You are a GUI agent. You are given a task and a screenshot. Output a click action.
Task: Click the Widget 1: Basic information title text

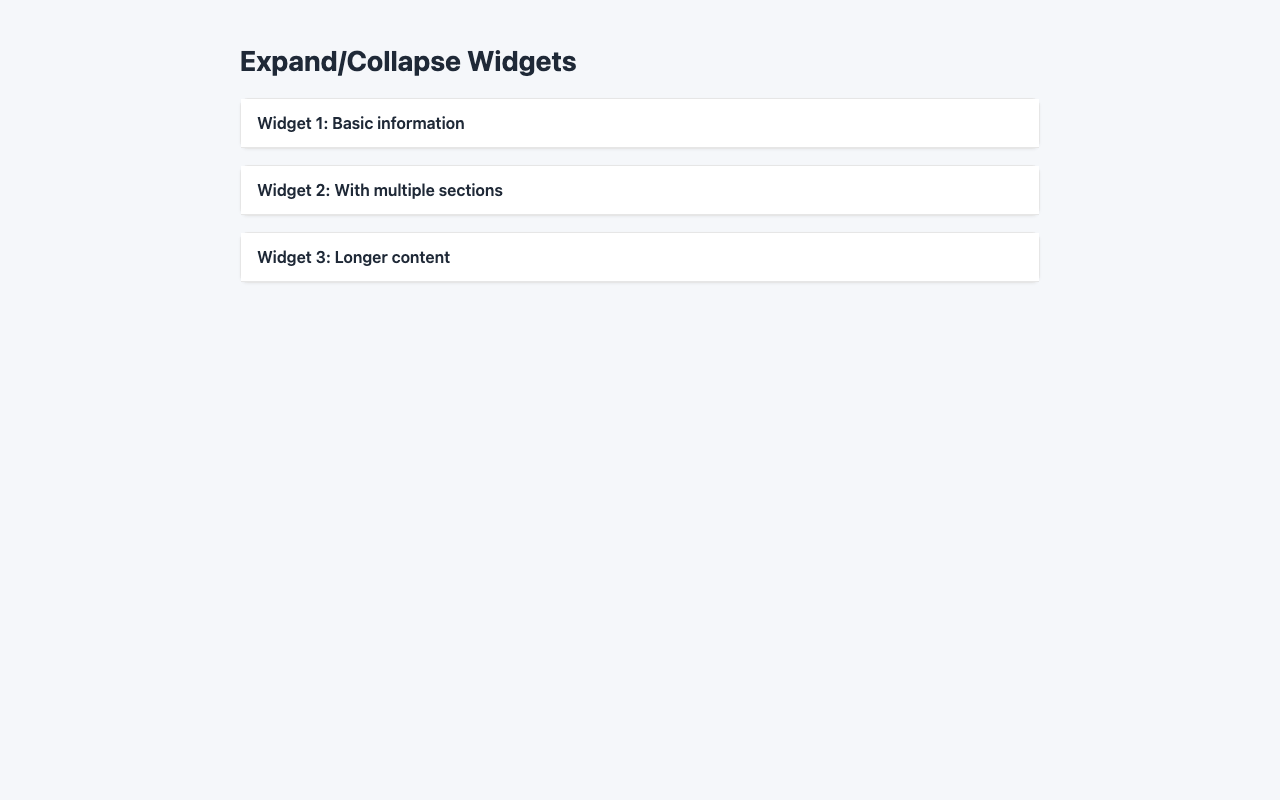[360, 123]
